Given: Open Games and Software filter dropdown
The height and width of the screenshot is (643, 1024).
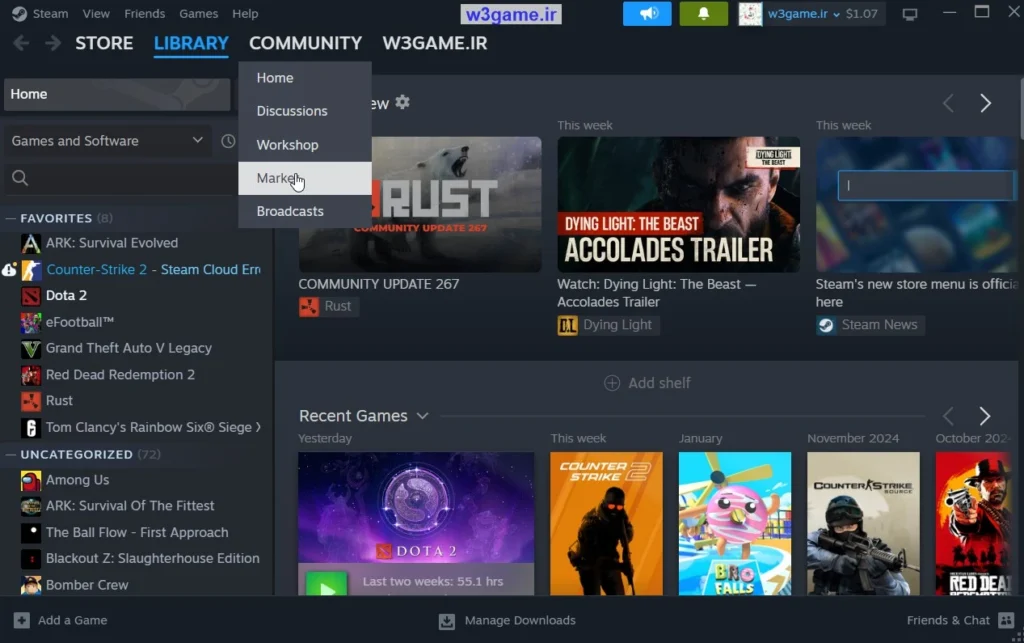Looking at the screenshot, I should pyautogui.click(x=107, y=141).
